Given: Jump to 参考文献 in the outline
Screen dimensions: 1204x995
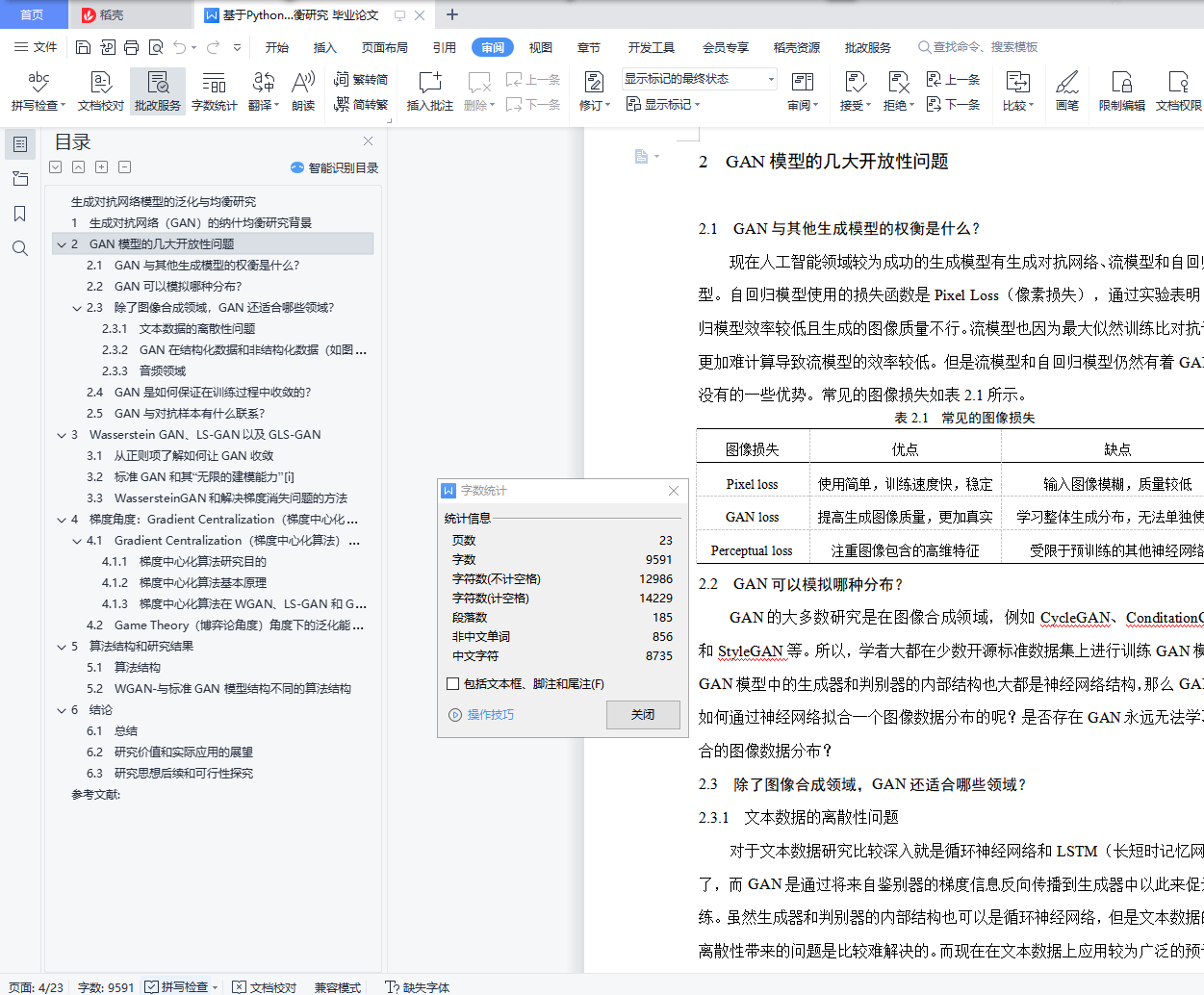Looking at the screenshot, I should tap(96, 795).
